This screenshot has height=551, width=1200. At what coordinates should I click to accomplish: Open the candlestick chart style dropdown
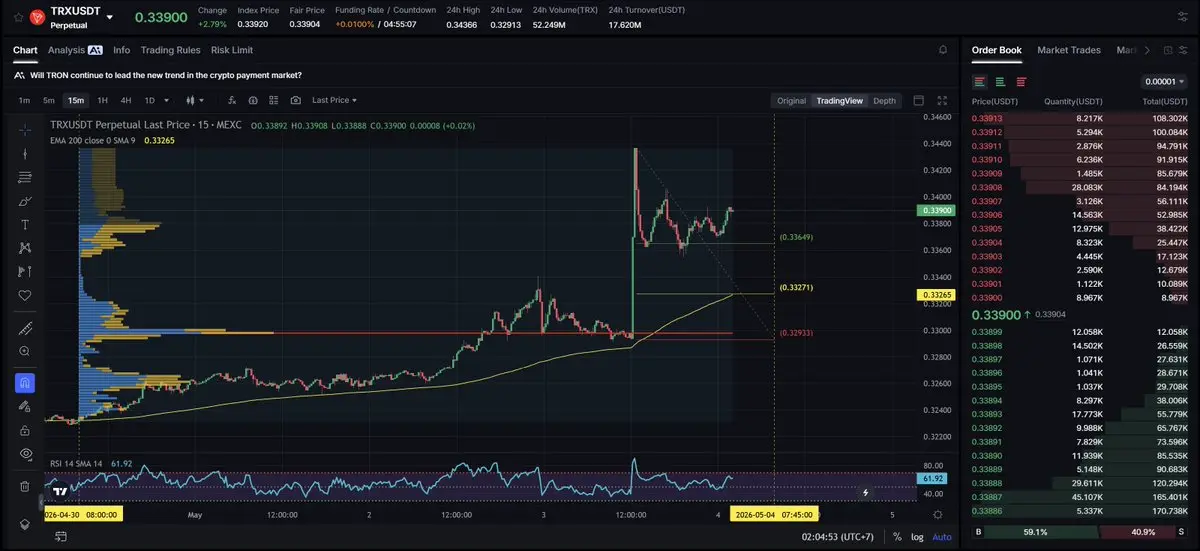coord(195,100)
